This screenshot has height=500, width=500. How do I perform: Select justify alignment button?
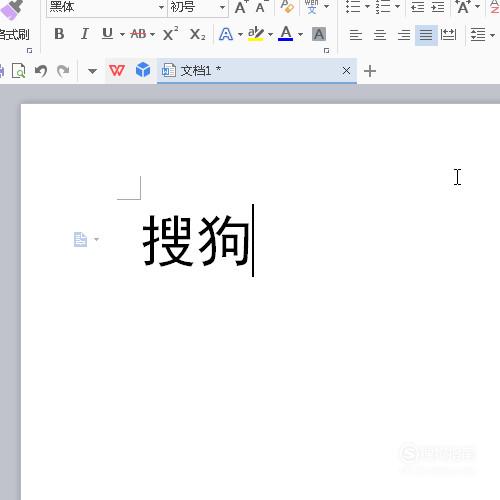tap(426, 35)
